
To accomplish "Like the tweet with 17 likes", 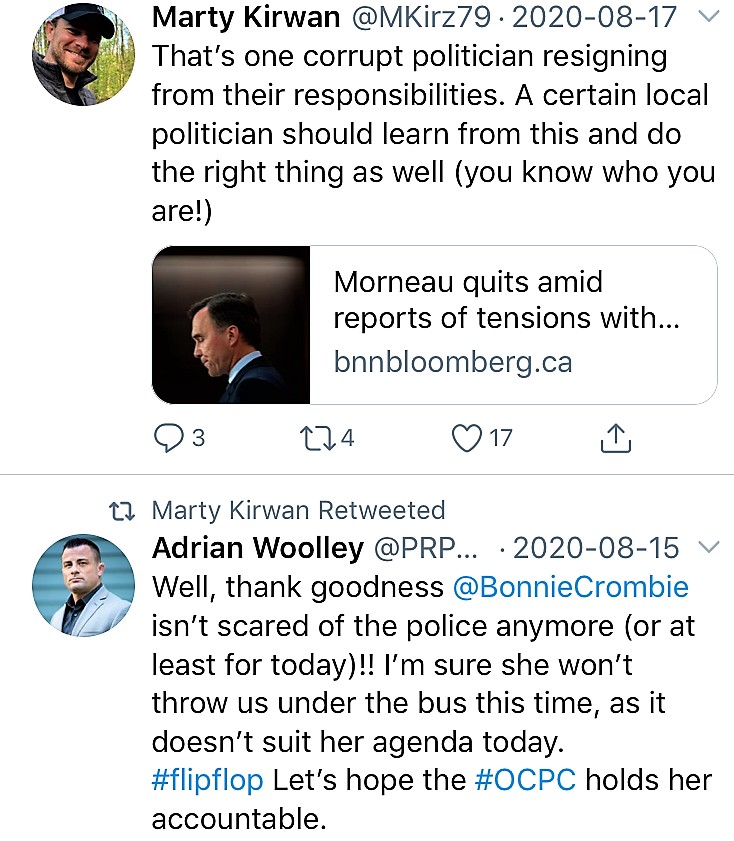I will pyautogui.click(x=466, y=438).
